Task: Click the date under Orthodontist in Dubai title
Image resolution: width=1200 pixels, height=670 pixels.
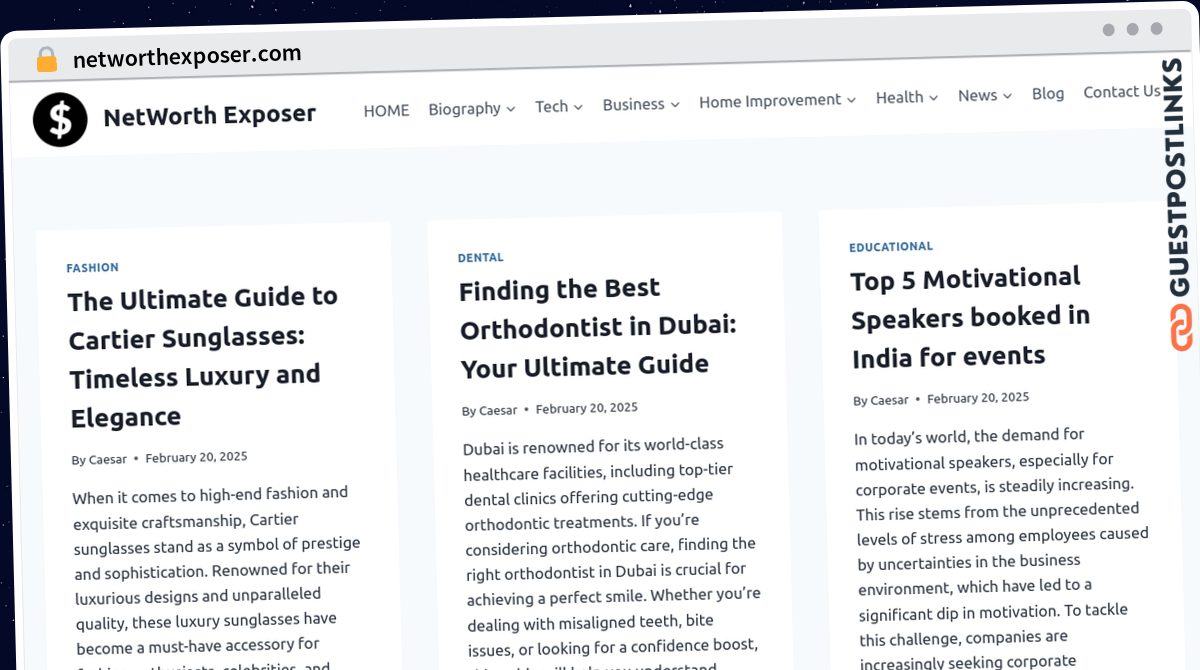Action: tap(587, 408)
